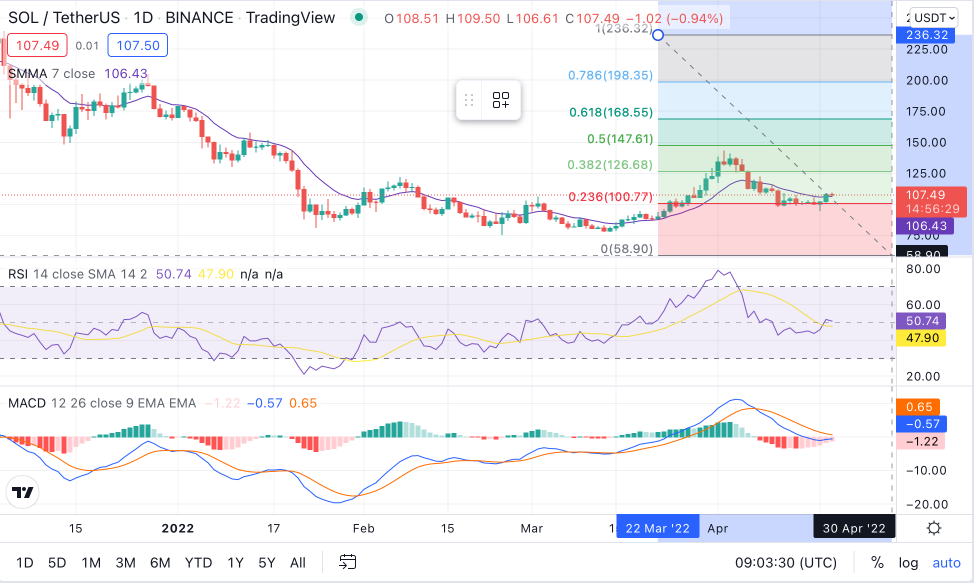Click the purple 50.74 RSI axis label
The height and width of the screenshot is (583, 974).
[x=922, y=321]
